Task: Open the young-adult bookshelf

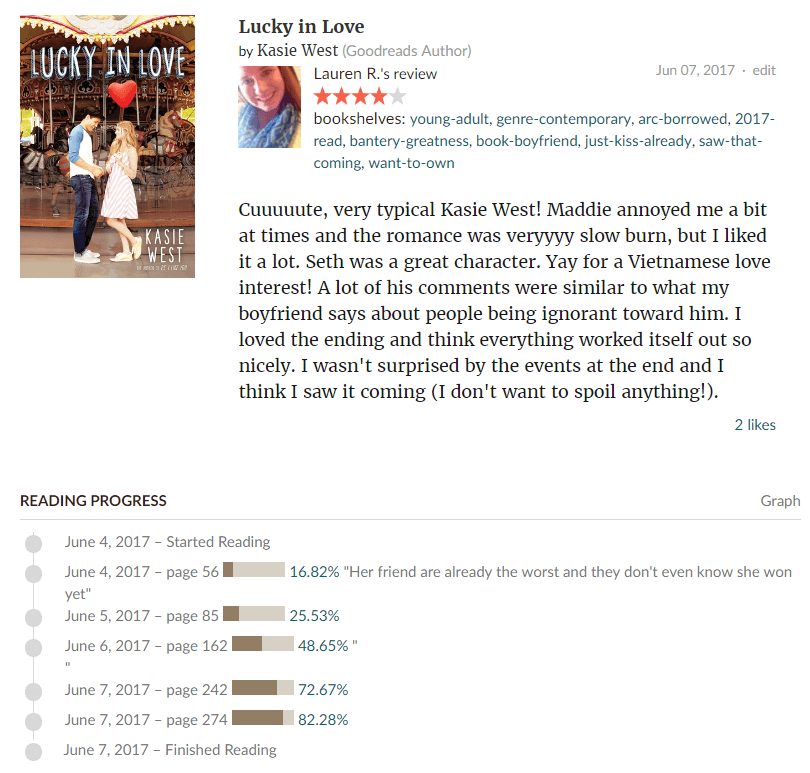Action: pos(449,119)
